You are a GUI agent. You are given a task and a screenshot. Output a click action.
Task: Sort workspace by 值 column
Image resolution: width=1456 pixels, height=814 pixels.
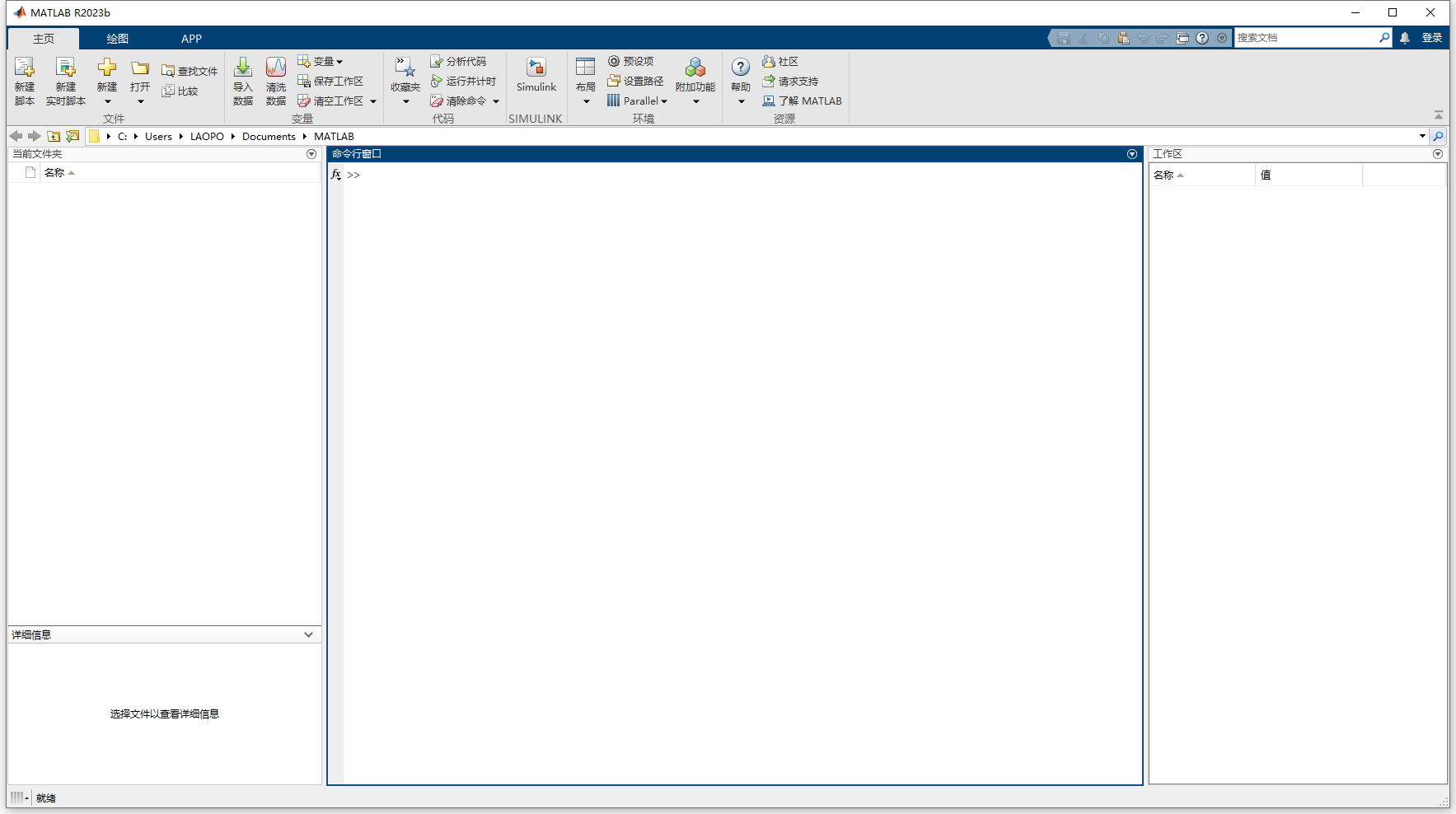tap(1309, 175)
